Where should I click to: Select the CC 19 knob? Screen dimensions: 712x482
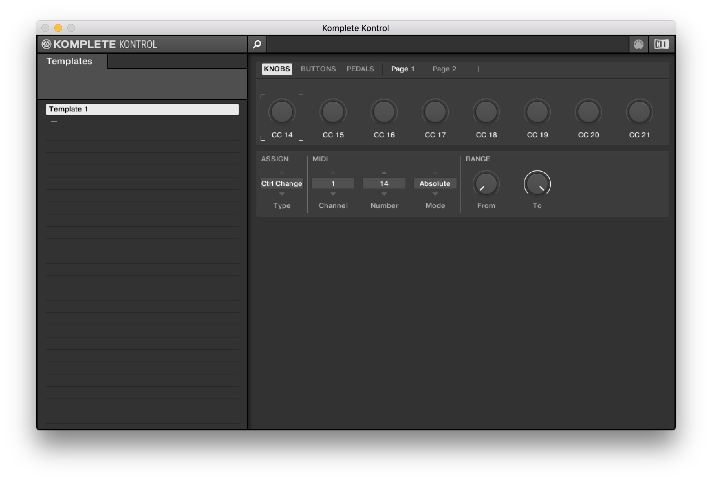pos(537,111)
